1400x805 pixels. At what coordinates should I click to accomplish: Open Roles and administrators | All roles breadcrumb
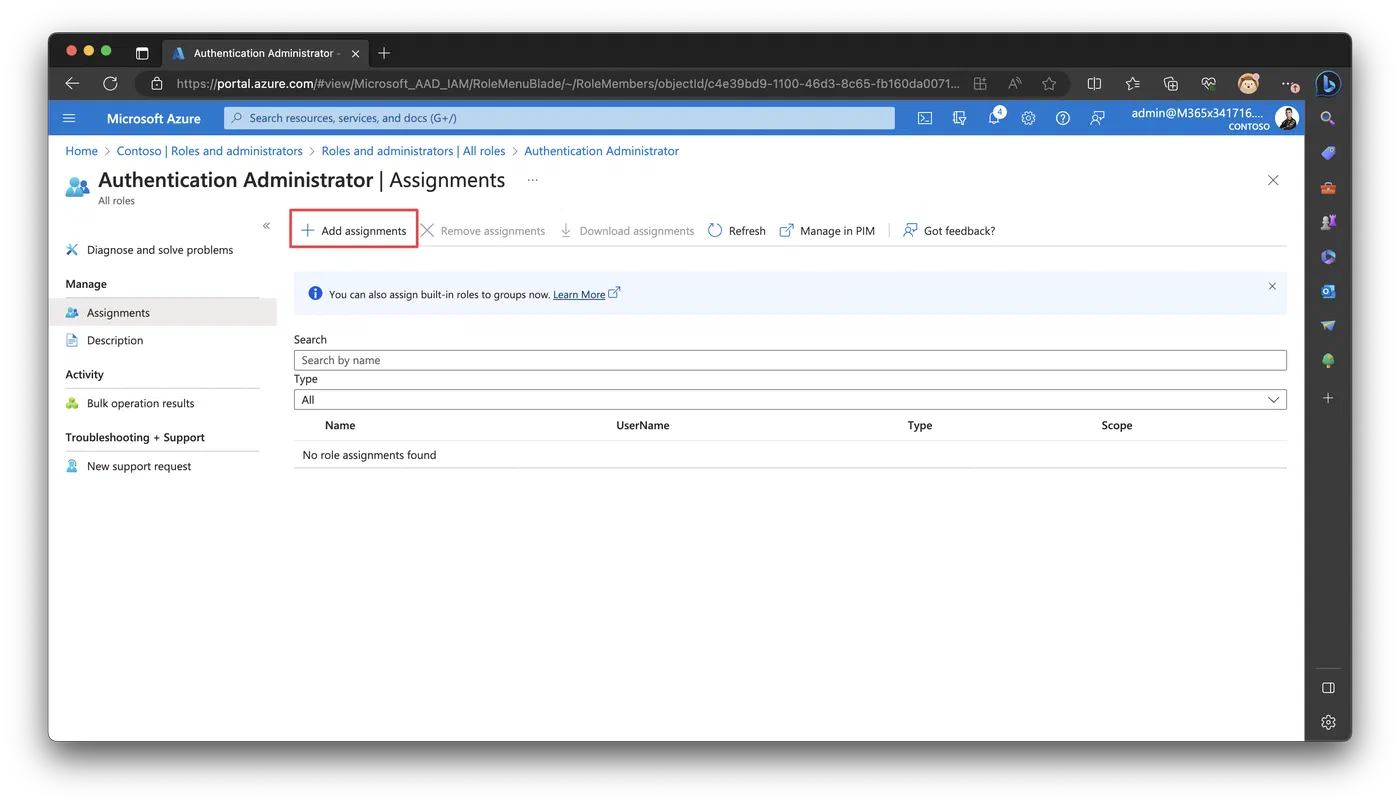click(x=413, y=151)
